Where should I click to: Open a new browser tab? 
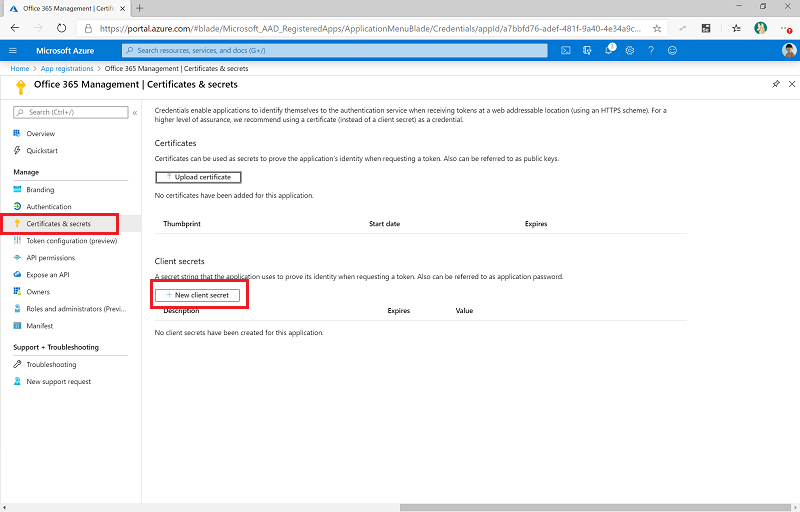pyautogui.click(x=139, y=8)
